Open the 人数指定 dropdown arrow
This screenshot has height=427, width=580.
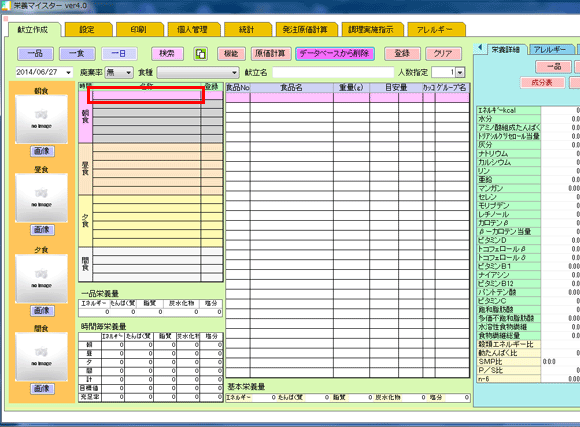(460, 73)
